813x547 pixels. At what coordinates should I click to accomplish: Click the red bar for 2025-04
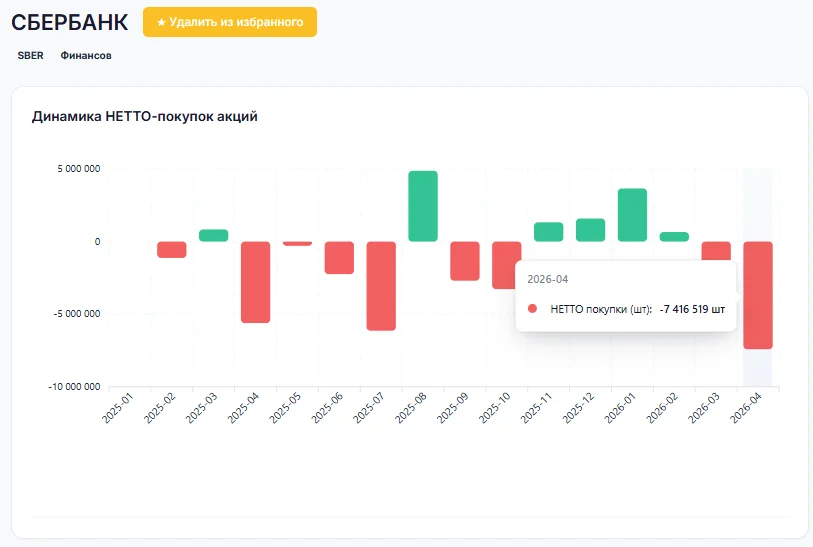256,282
